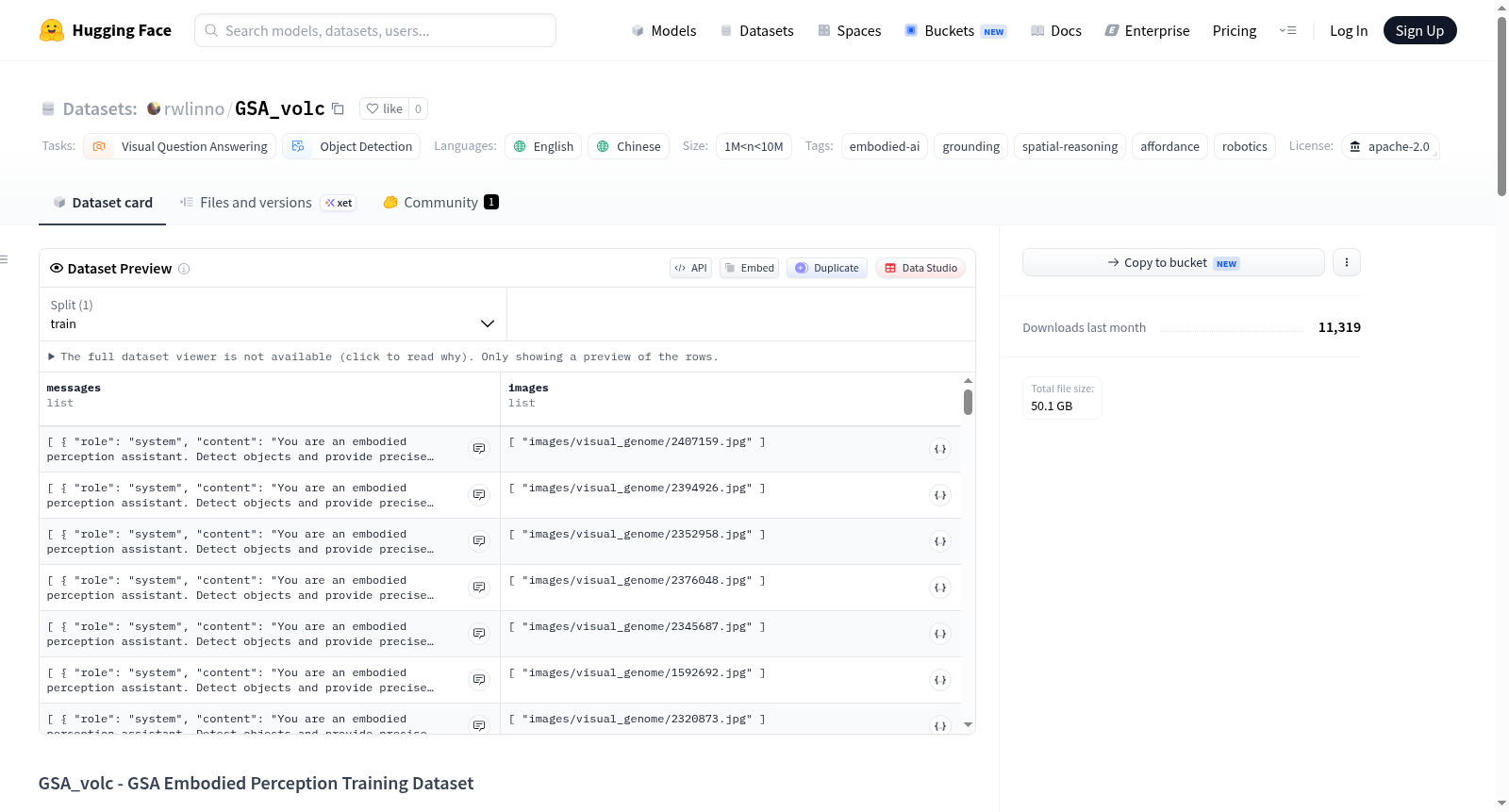Open the dataset API button

[690, 268]
